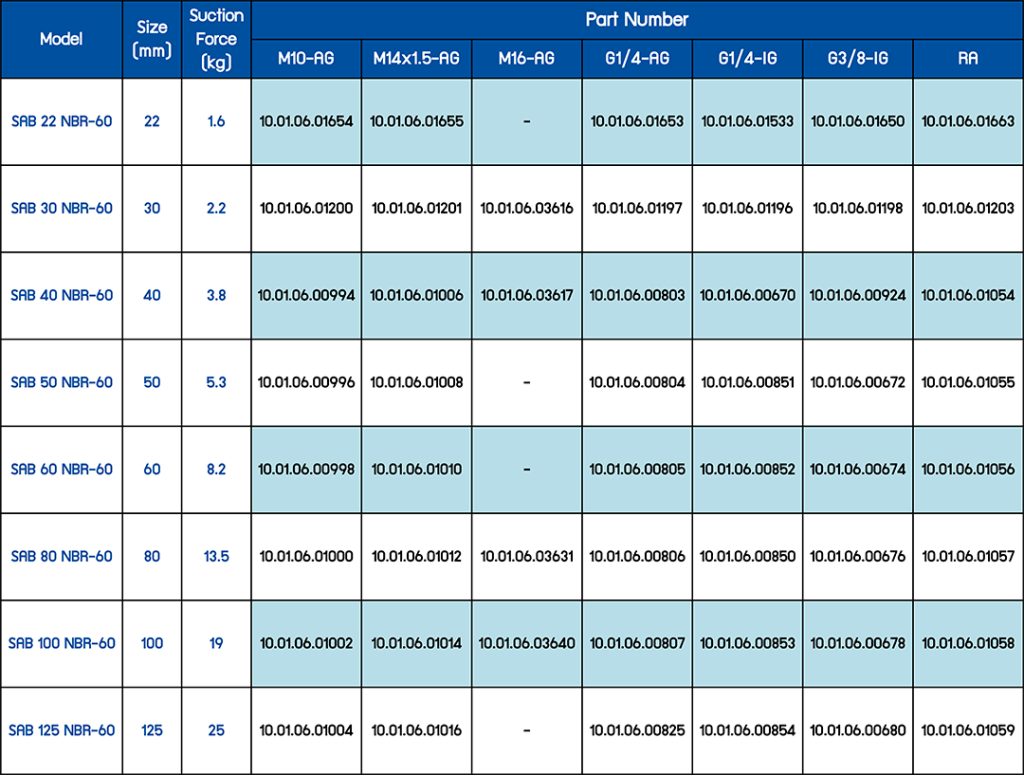Select part number 10.01.06.03617
This screenshot has width=1024, height=775.
526,295
